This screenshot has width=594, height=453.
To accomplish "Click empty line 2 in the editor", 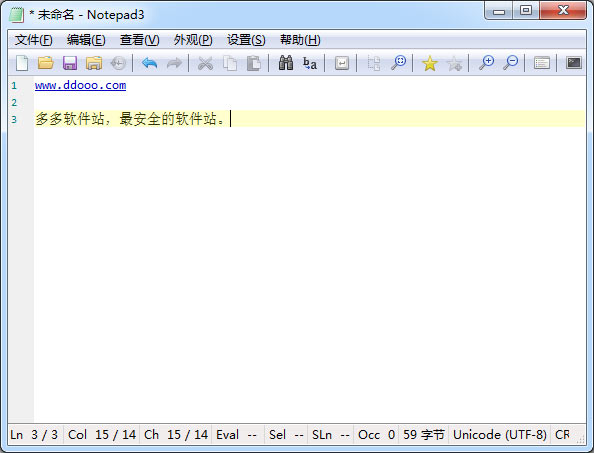I will pyautogui.click(x=310, y=102).
